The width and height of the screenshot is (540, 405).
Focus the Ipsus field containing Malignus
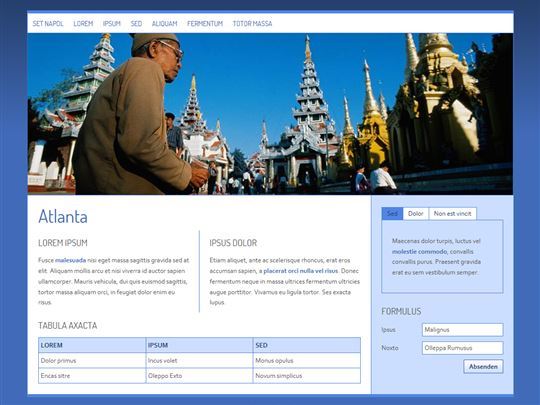point(463,330)
